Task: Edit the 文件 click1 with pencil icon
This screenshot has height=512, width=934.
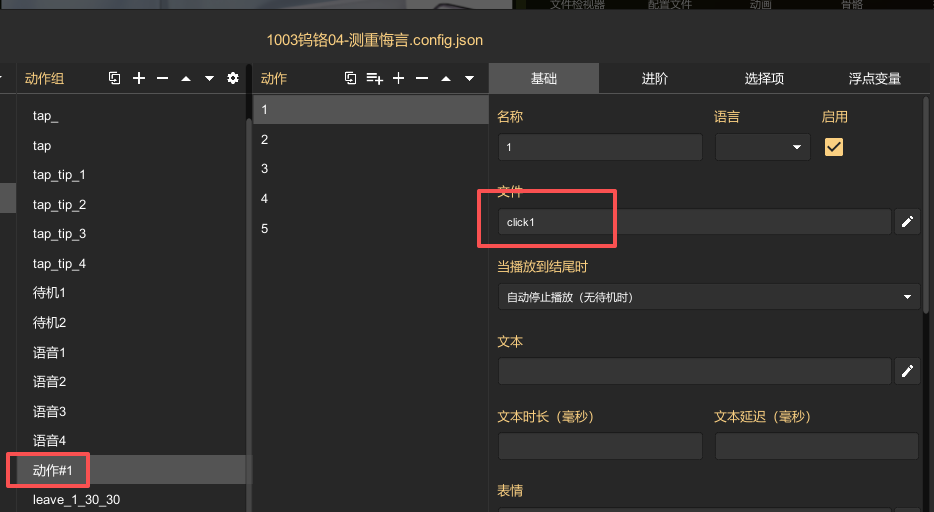Action: tap(907, 222)
